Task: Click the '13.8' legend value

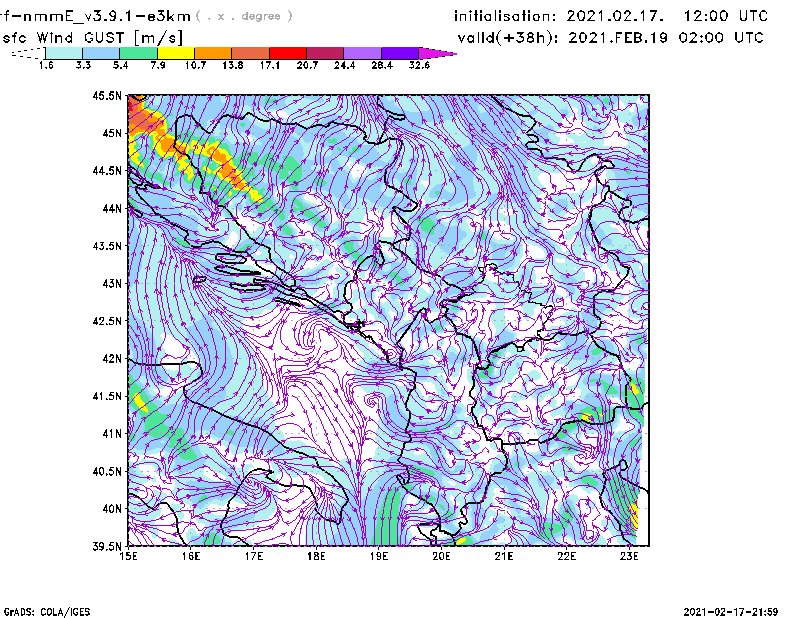Action: 233,65
